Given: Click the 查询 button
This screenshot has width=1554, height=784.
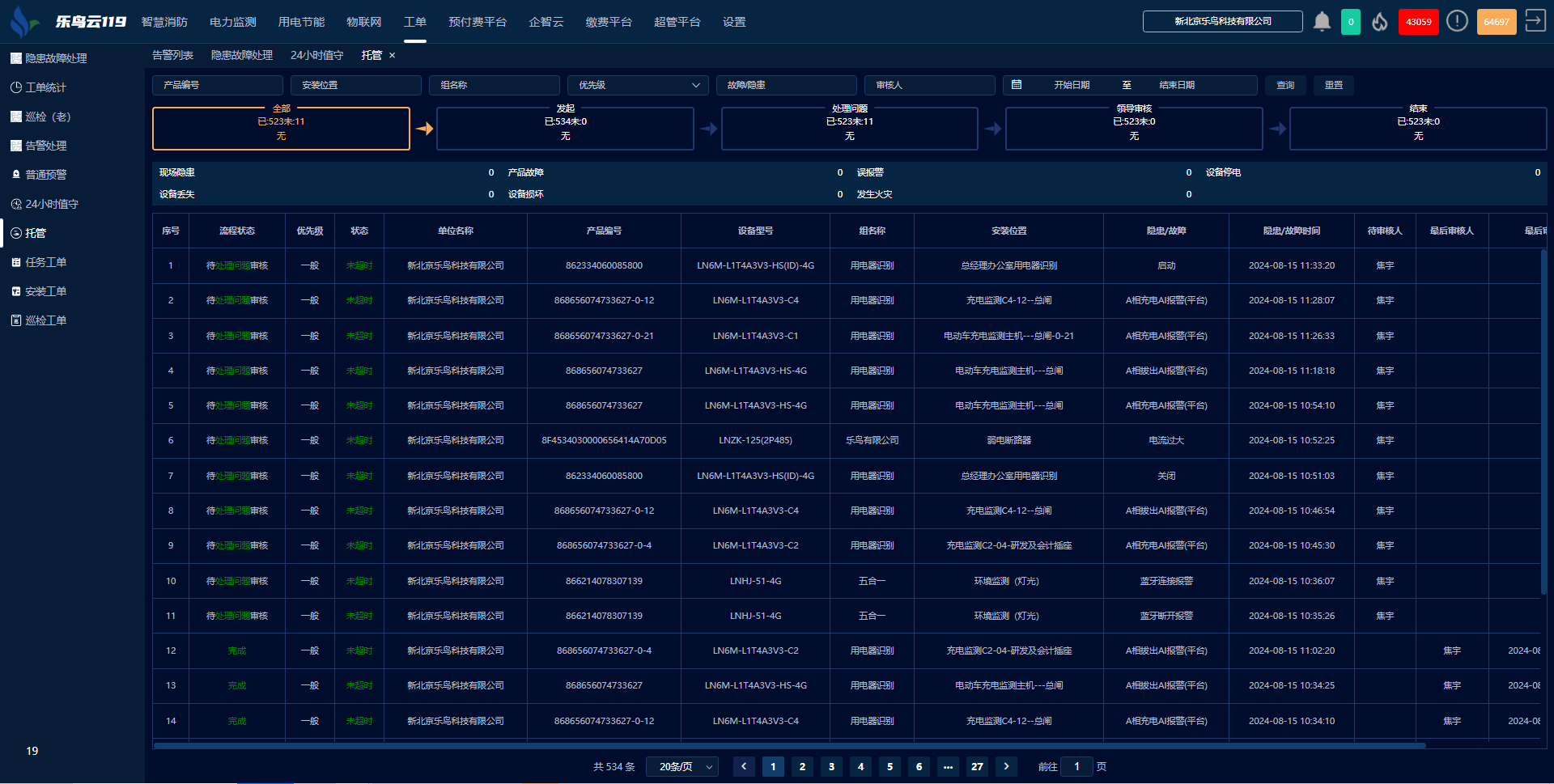Looking at the screenshot, I should click(1285, 85).
